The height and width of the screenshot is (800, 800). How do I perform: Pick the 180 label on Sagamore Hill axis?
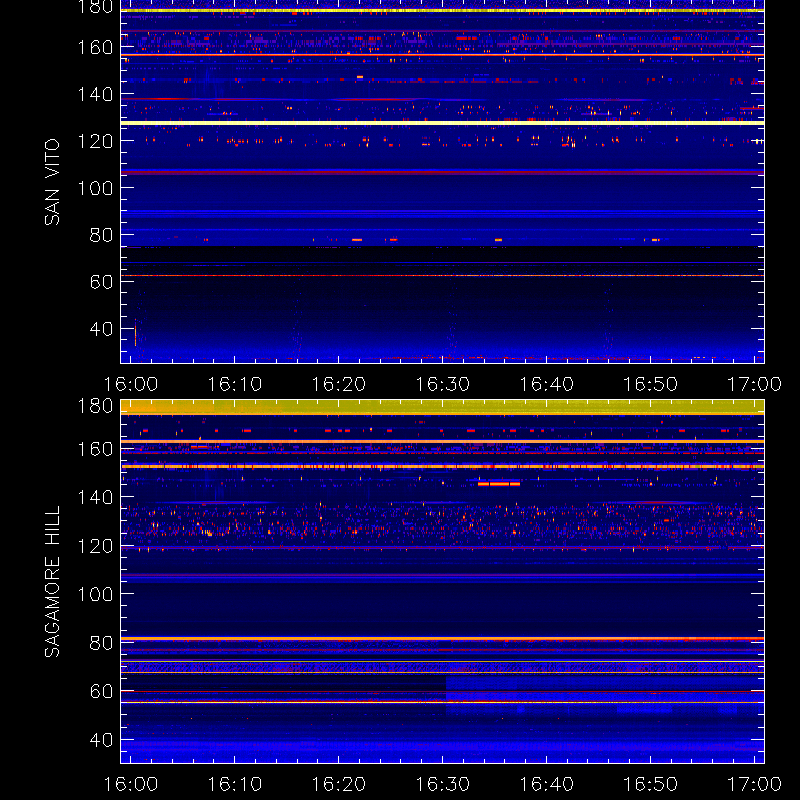[x=95, y=406]
